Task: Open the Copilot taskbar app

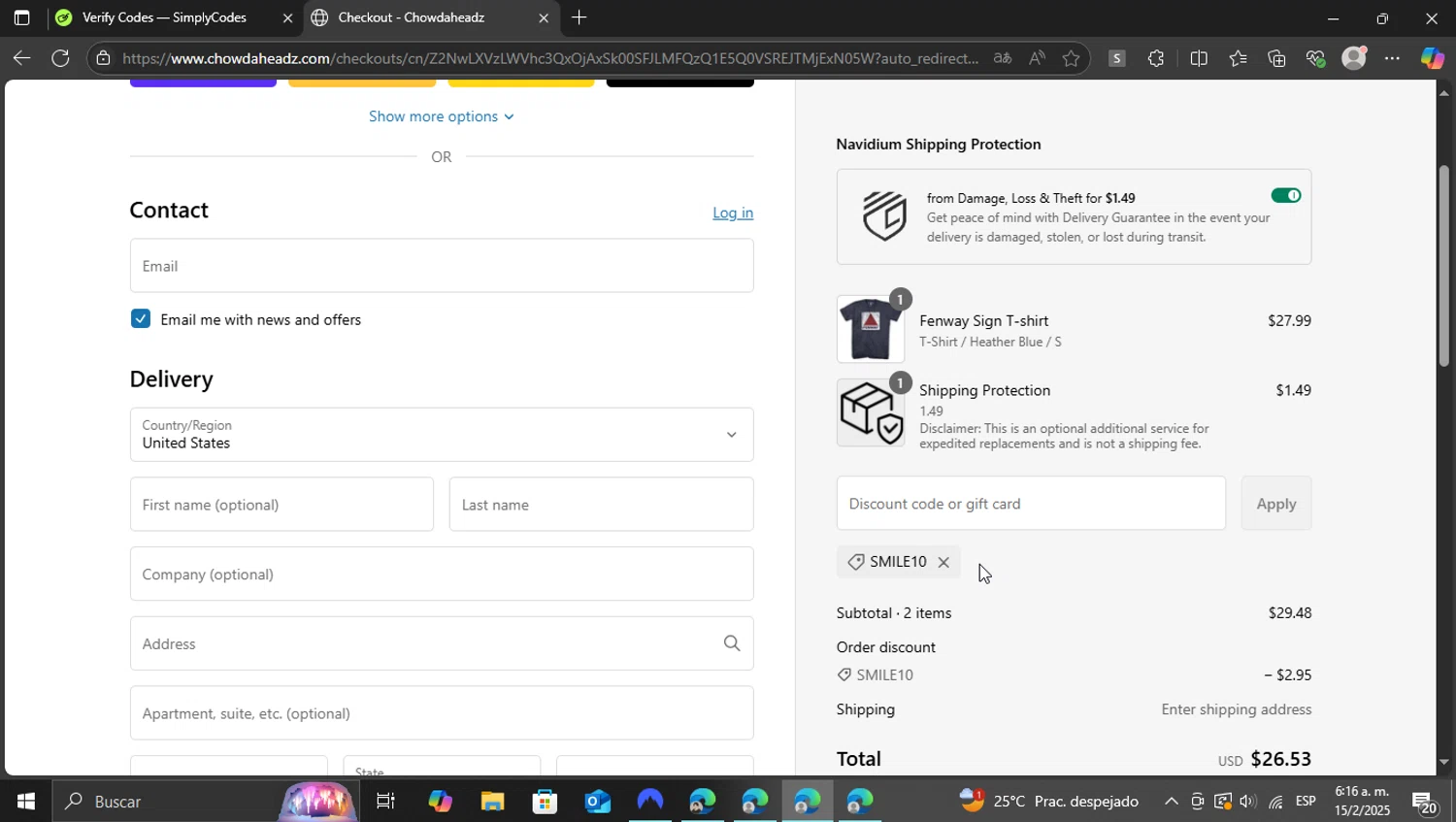Action: pyautogui.click(x=440, y=802)
